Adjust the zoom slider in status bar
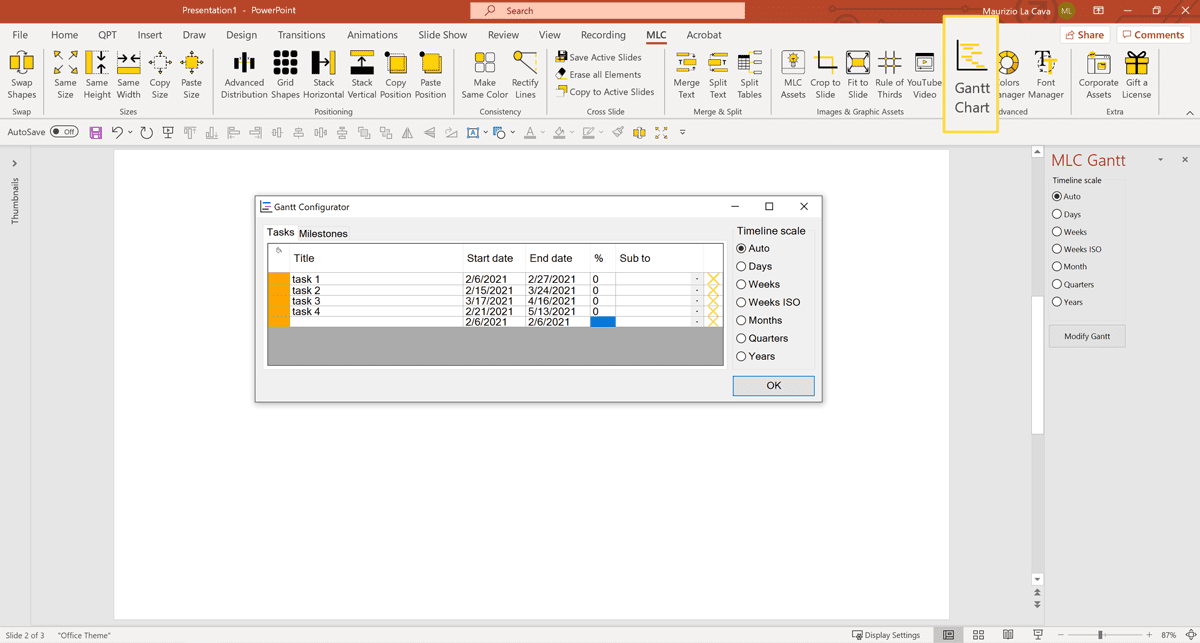The image size is (1200, 643). pos(1100,635)
